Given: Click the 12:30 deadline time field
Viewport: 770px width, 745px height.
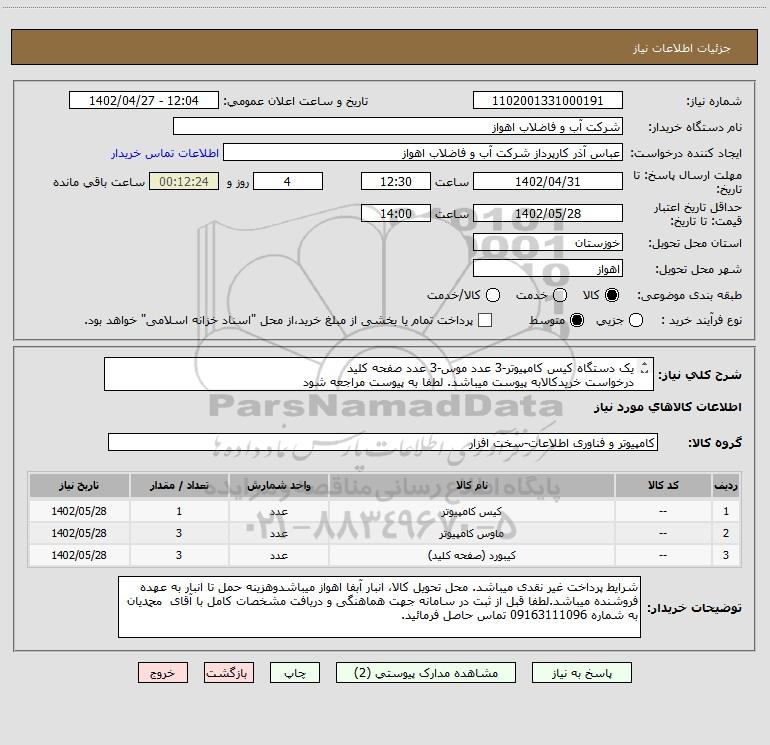Looking at the screenshot, I should pyautogui.click(x=396, y=181).
